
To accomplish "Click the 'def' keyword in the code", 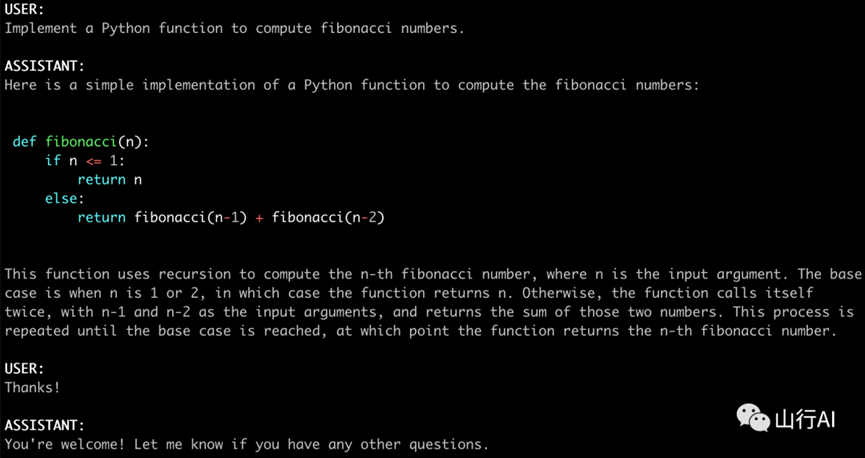I will pos(24,142).
